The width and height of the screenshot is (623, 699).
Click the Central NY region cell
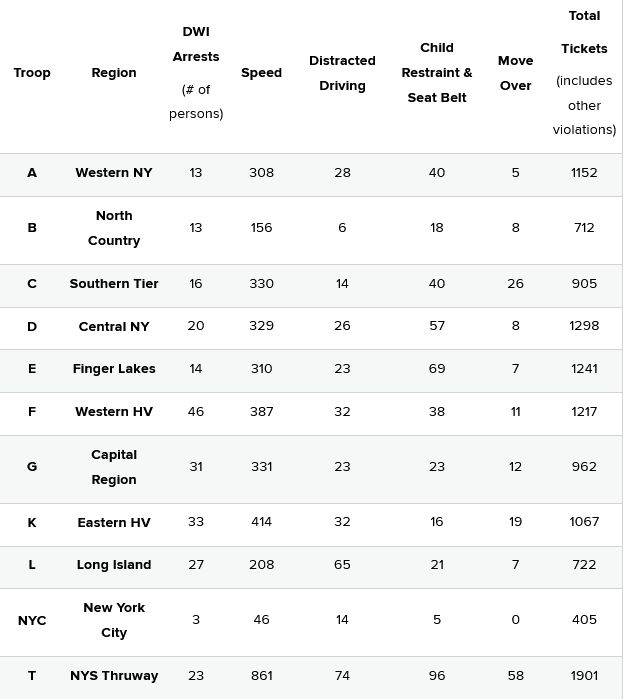(114, 326)
